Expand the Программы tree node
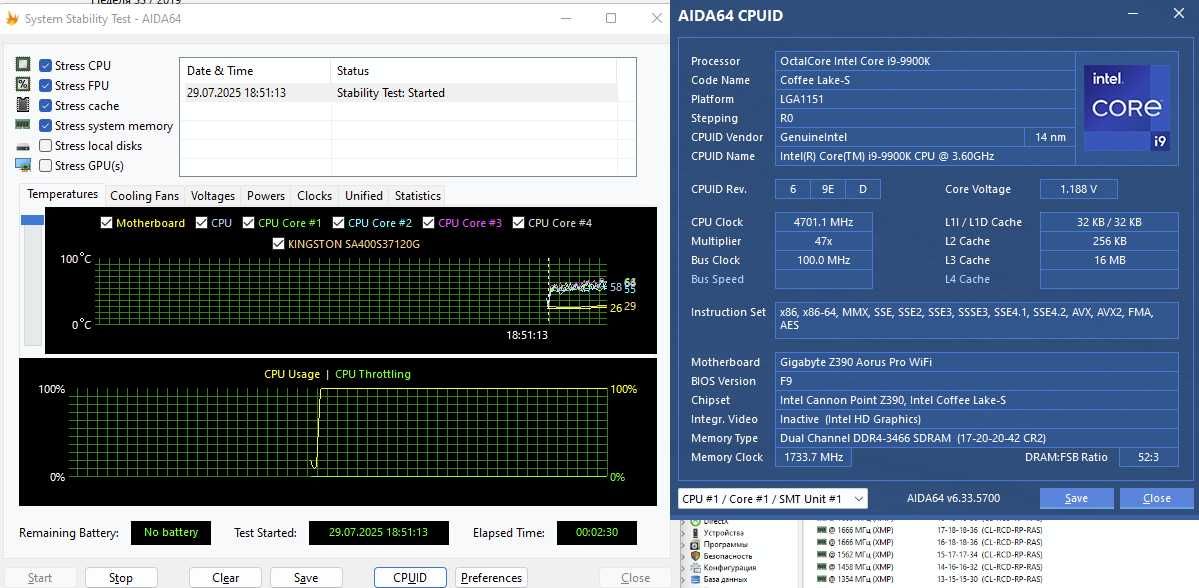This screenshot has height=588, width=1199. [684, 544]
